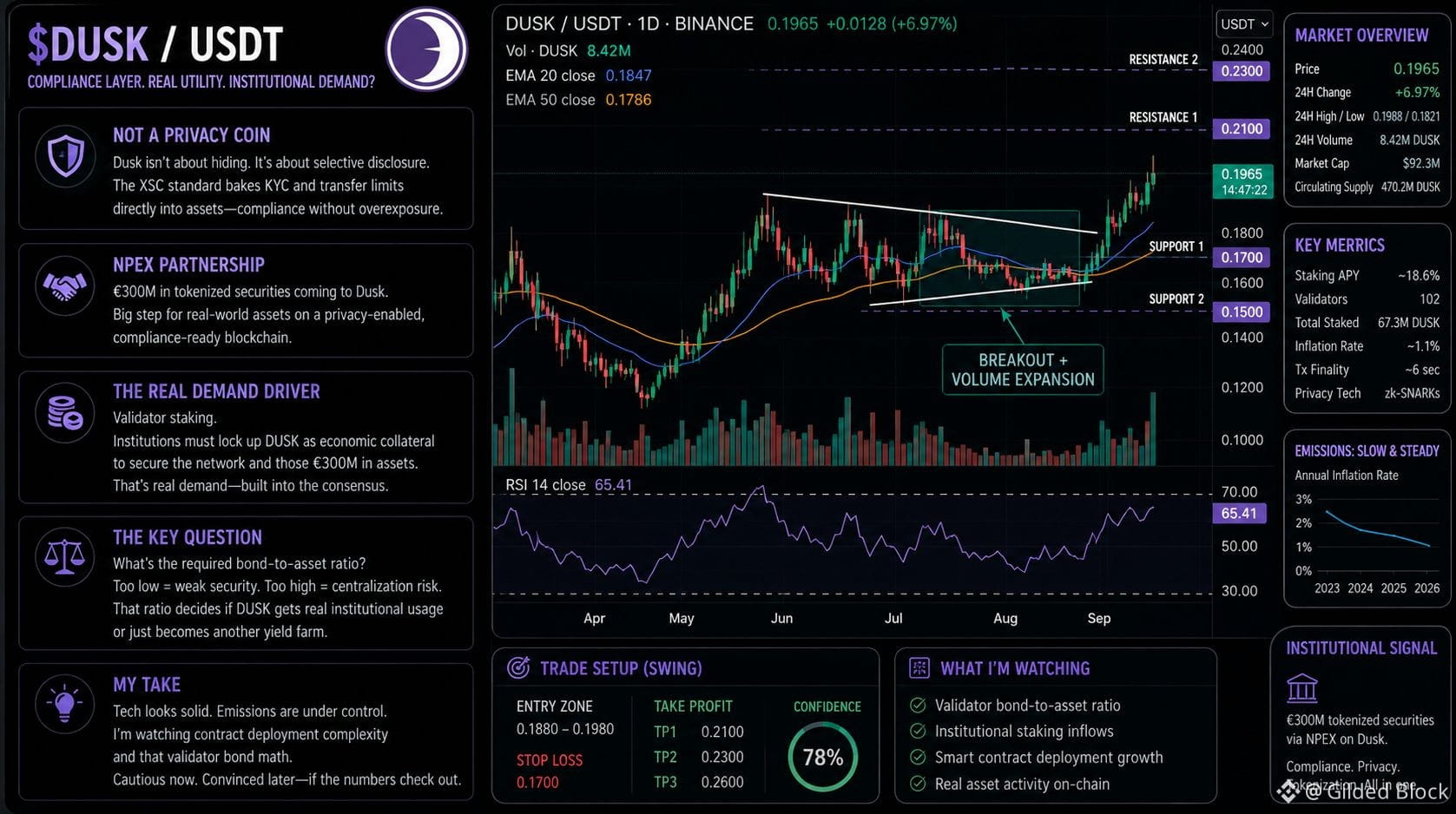Click the DUSK / USDT · 1D · BINANCE chart title

click(629, 24)
